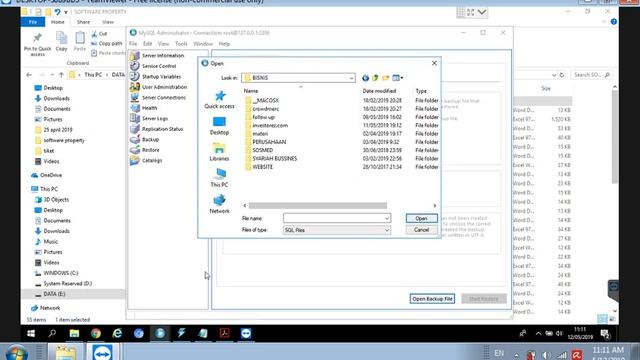Image resolution: width=640 pixels, height=360 pixels.
Task: Open Tools menu in MySQL Administrator
Action: (181, 44)
